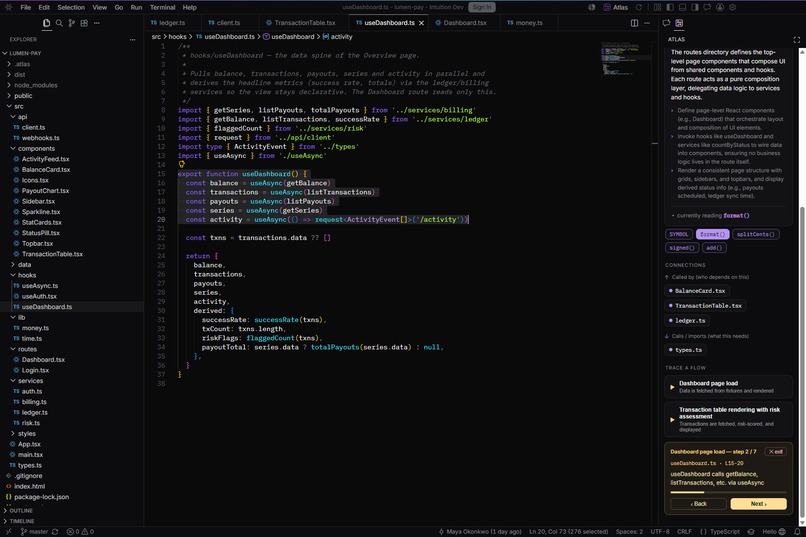
Task: Click the theme contrast icon in title bar
Action: tap(592, 7)
